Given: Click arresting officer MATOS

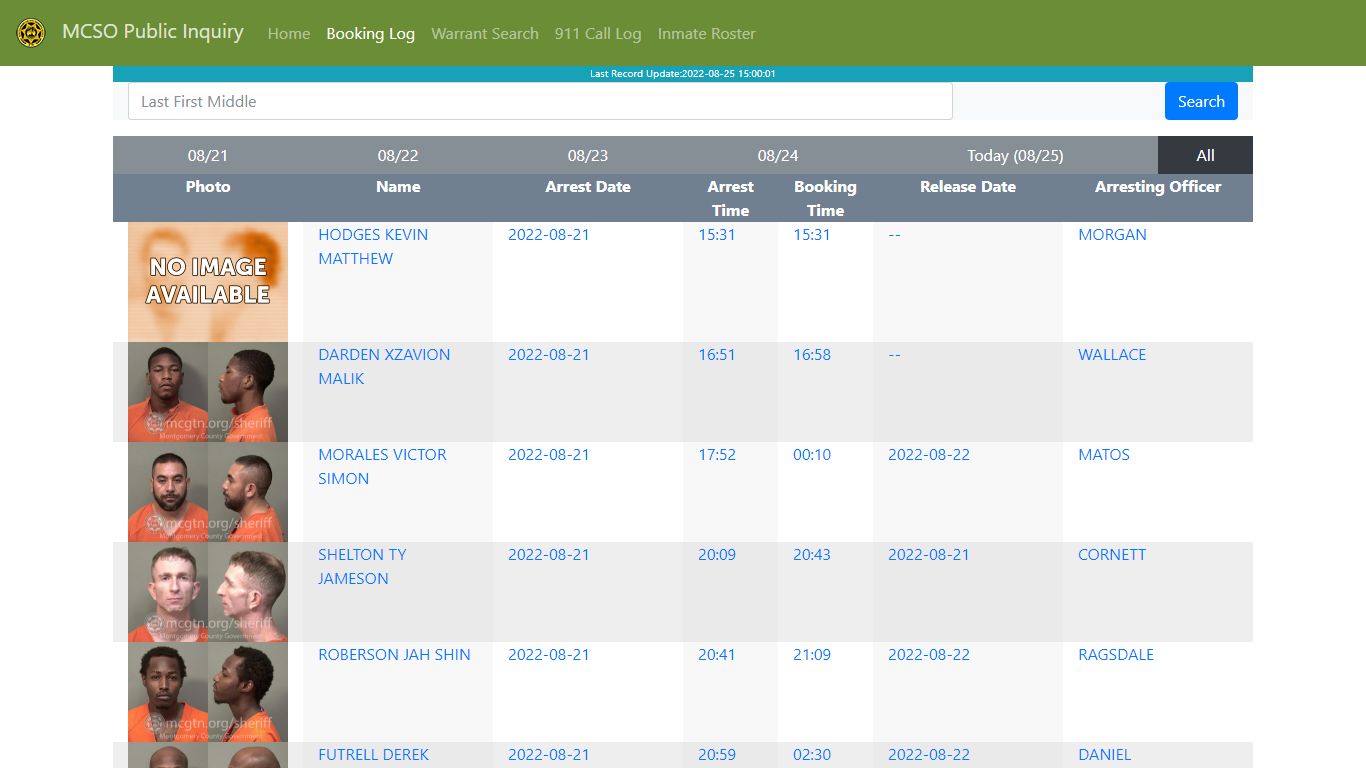Looking at the screenshot, I should [1104, 454].
